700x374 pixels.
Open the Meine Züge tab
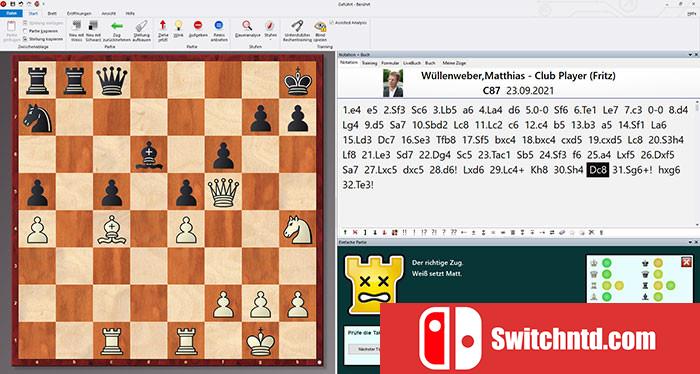click(454, 63)
